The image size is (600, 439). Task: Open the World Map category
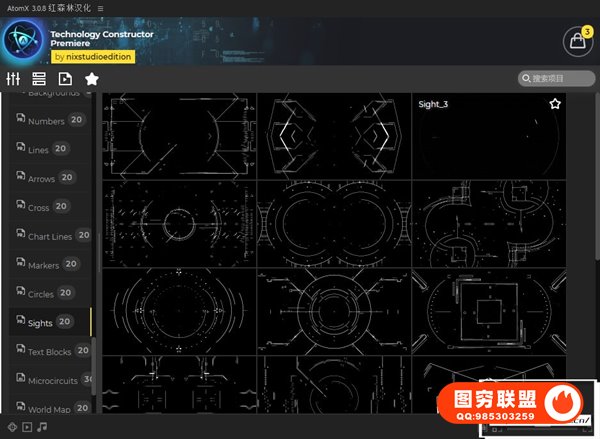coord(47,409)
